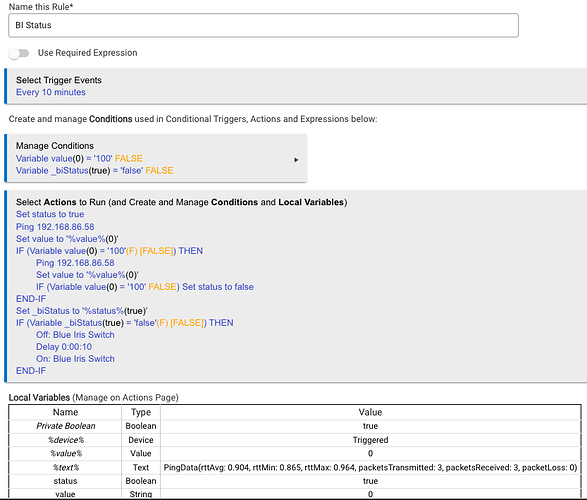587x500 pixels.
Task: Select condition Variable value(0) = '100'
Action: point(79,158)
